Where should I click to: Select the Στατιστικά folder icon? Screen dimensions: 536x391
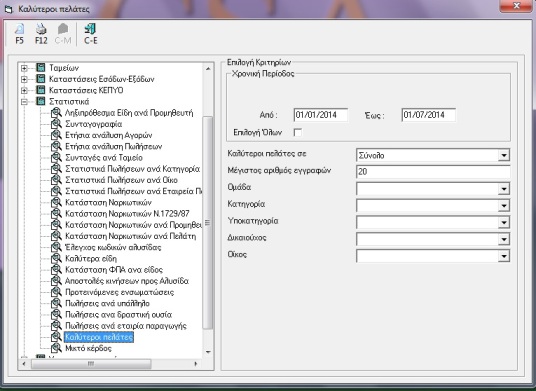pos(41,102)
